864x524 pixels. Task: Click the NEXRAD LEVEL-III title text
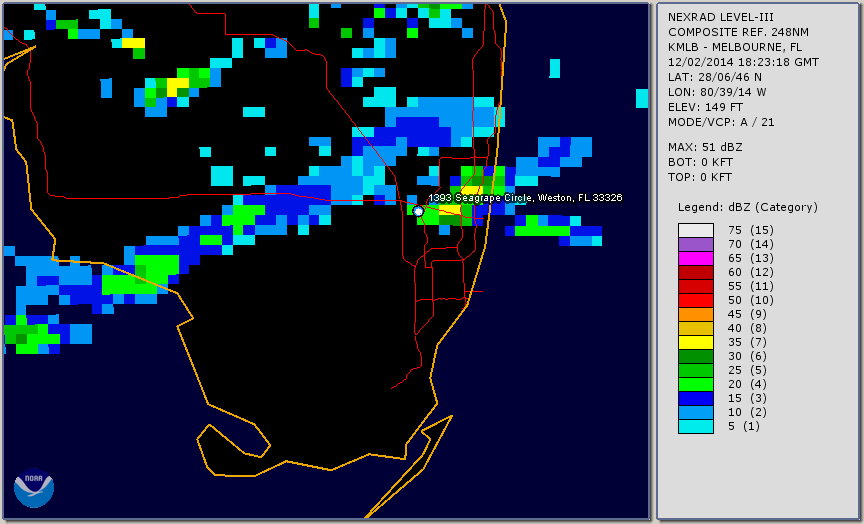[x=721, y=17]
